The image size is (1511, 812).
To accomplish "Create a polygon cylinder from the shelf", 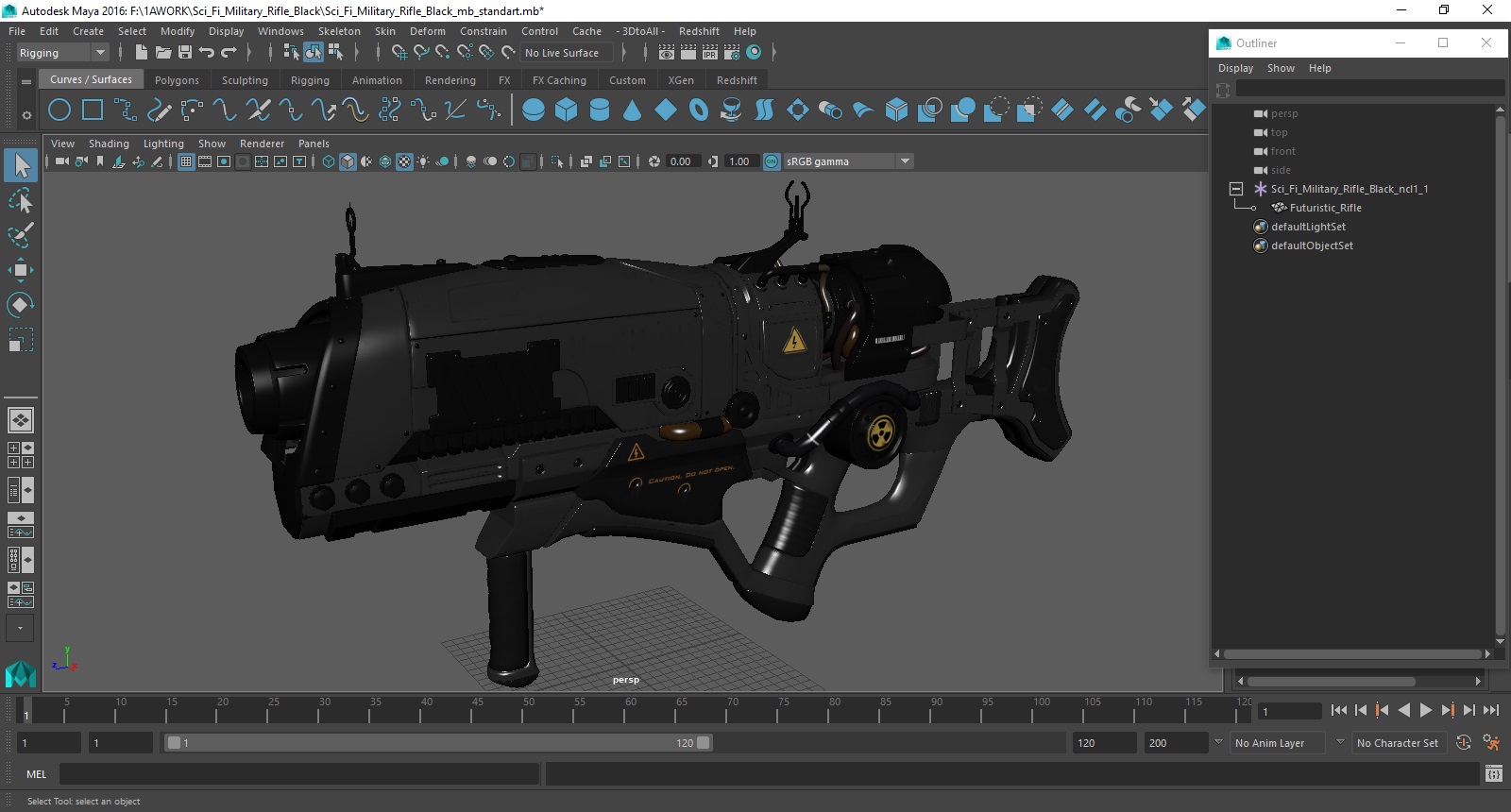I will pyautogui.click(x=599, y=110).
